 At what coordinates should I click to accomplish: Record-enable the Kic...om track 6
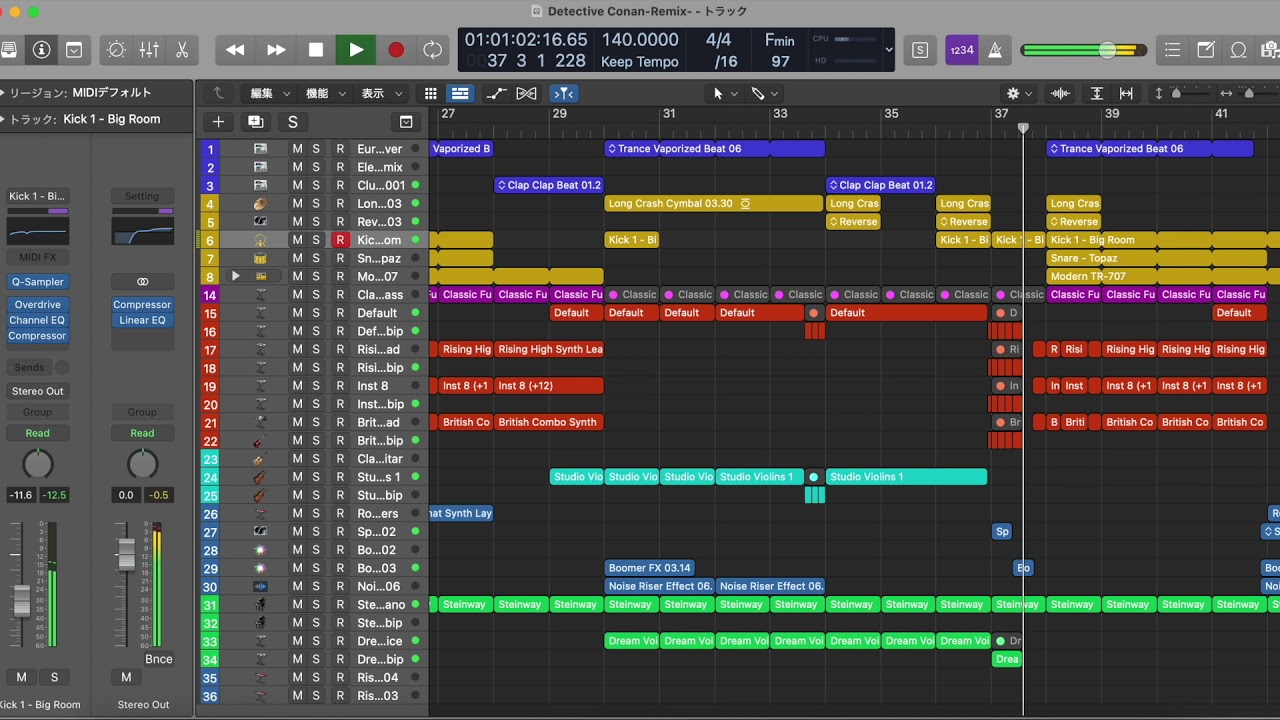click(340, 240)
